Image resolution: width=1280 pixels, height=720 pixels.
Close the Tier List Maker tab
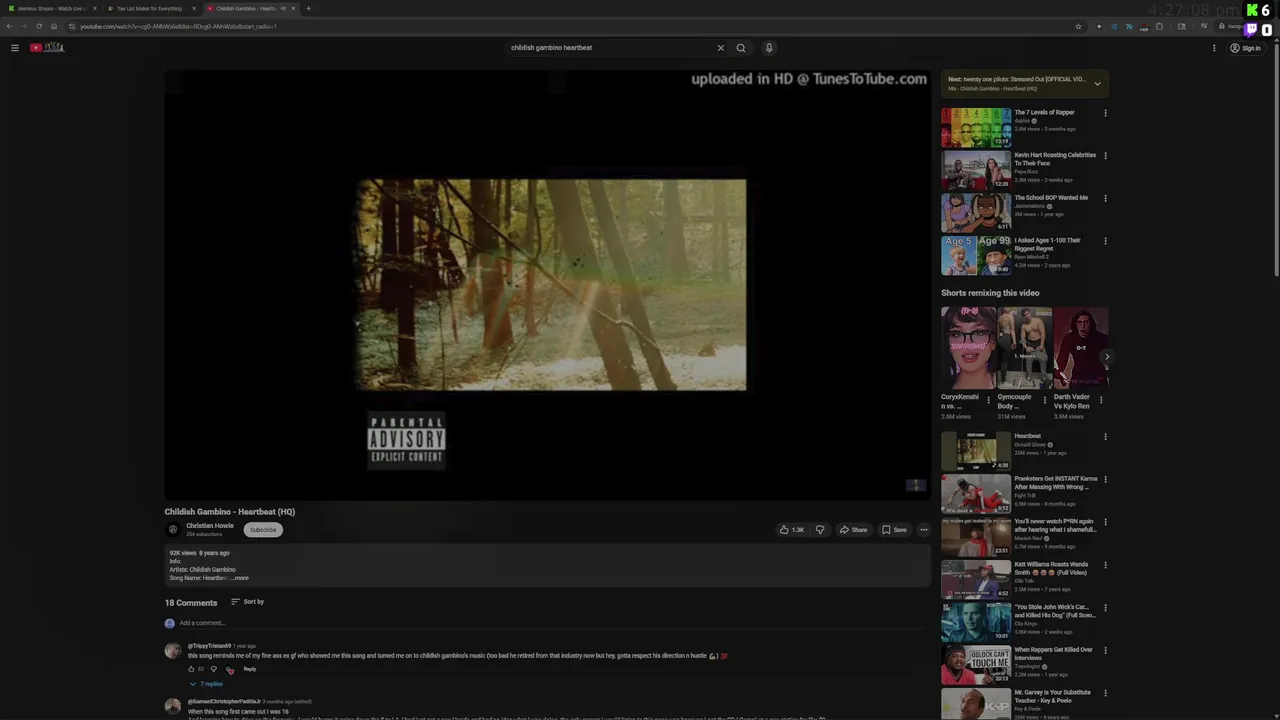point(193,8)
